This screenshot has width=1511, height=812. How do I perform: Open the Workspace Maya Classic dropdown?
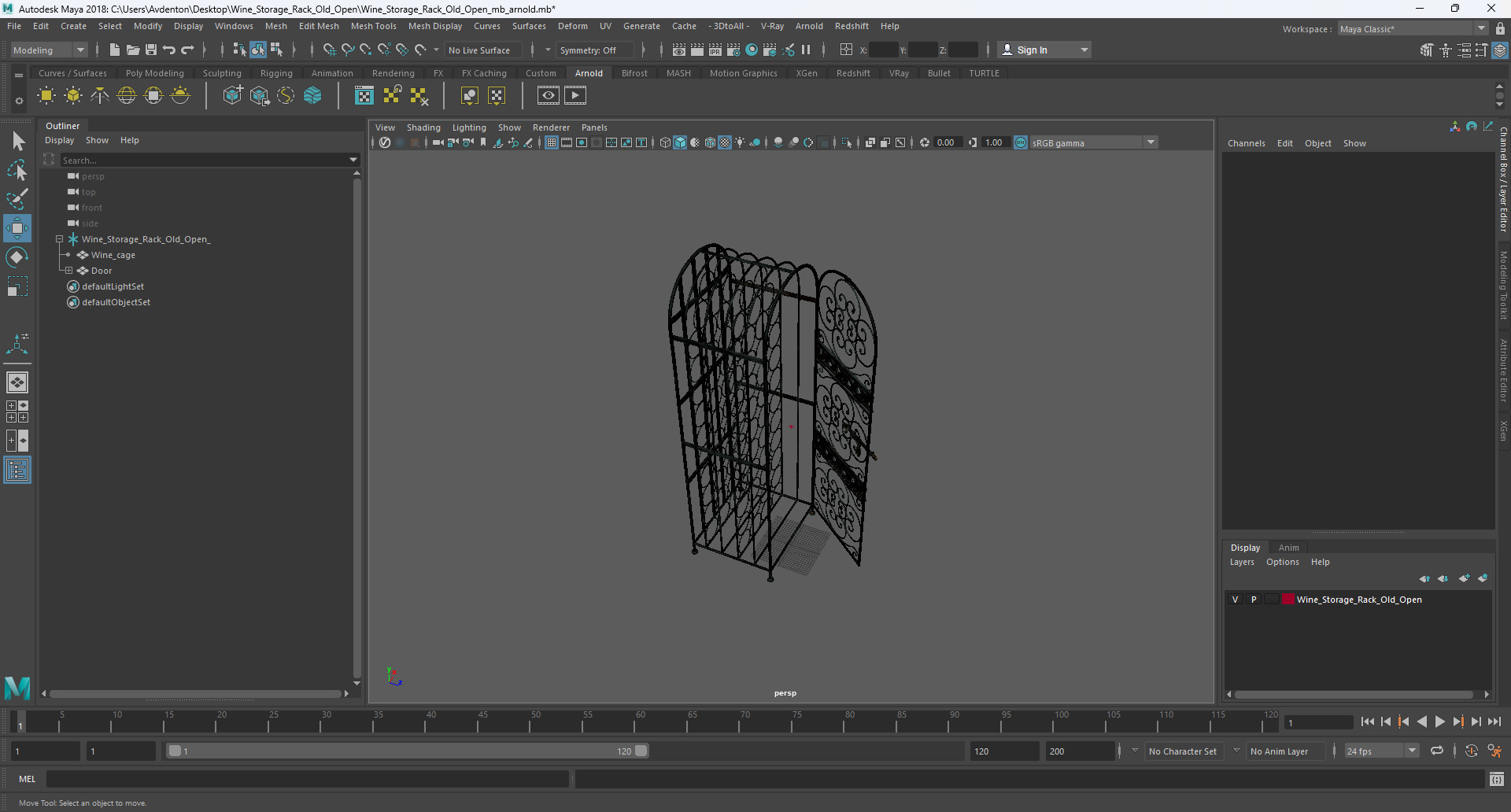1413,29
